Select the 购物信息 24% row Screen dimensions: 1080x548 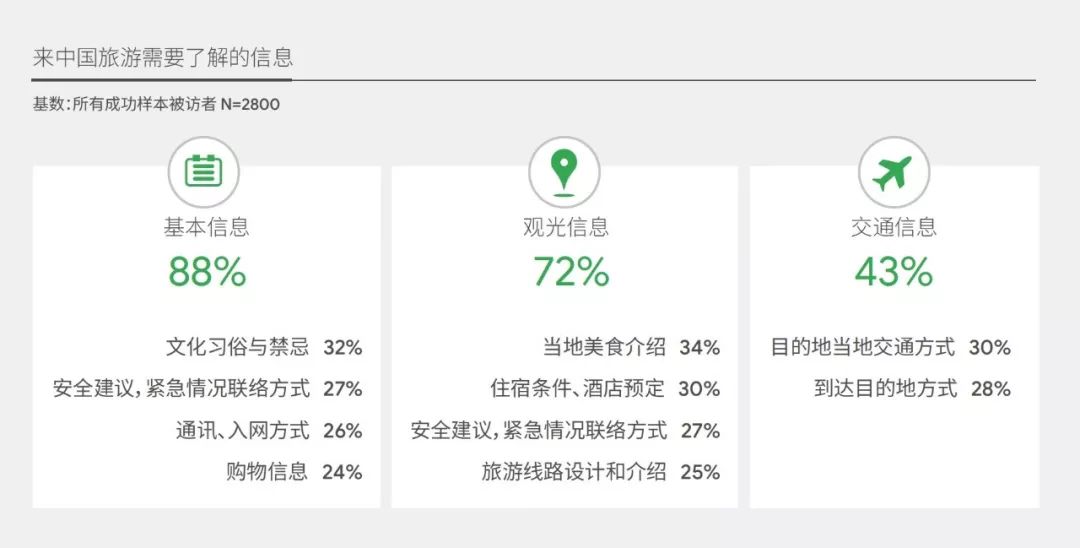[x=294, y=472]
